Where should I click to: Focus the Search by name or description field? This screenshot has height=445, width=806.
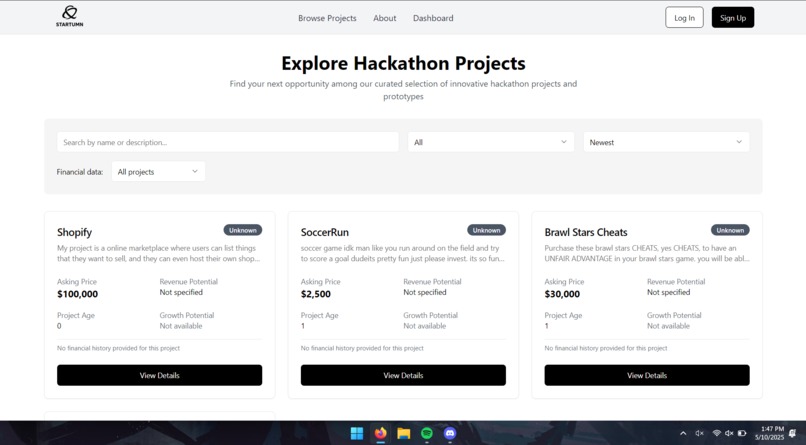228,142
